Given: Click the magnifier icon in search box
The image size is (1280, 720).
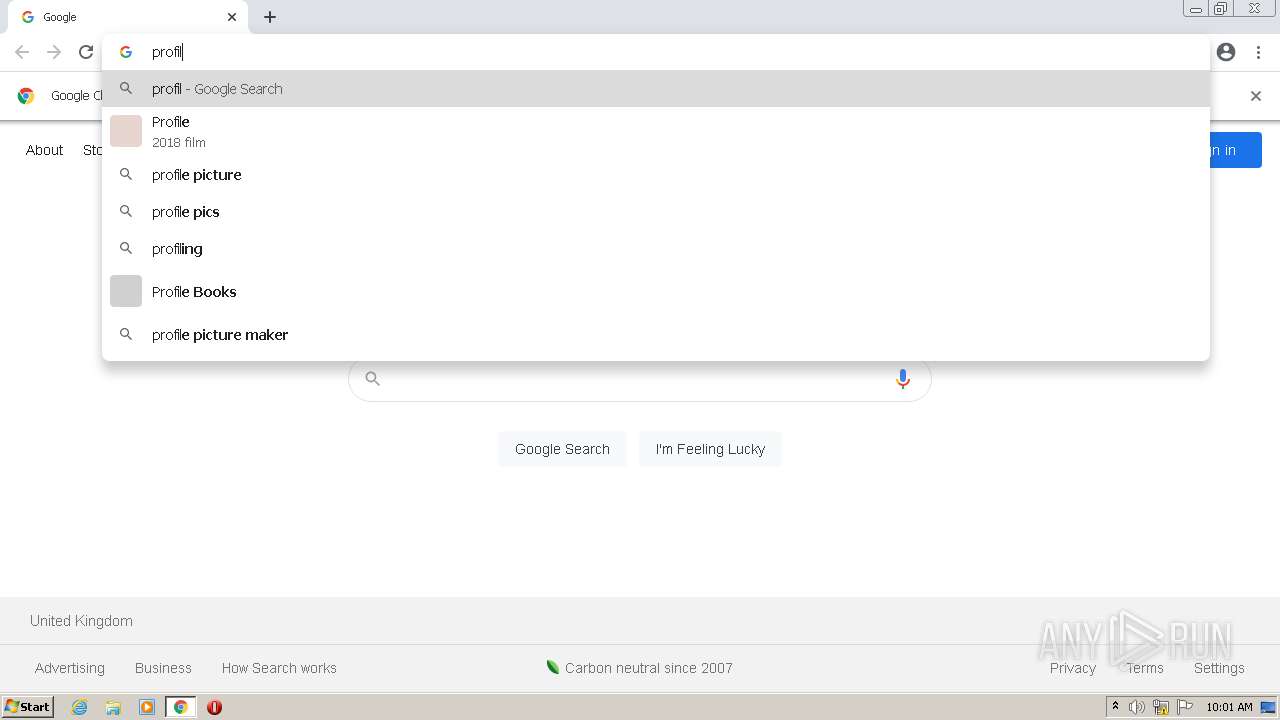Looking at the screenshot, I should pos(372,378).
